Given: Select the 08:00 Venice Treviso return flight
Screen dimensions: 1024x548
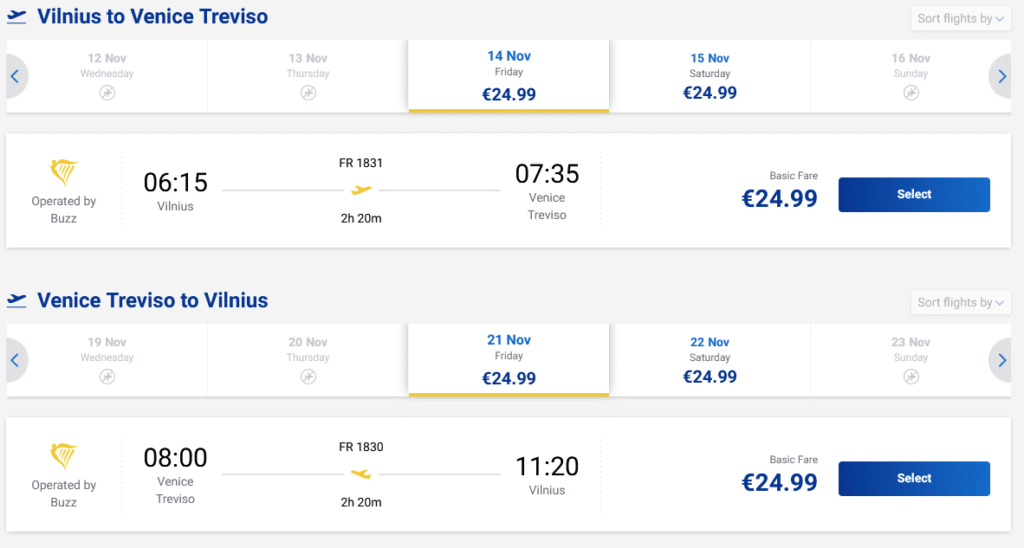Looking at the screenshot, I should click(913, 479).
